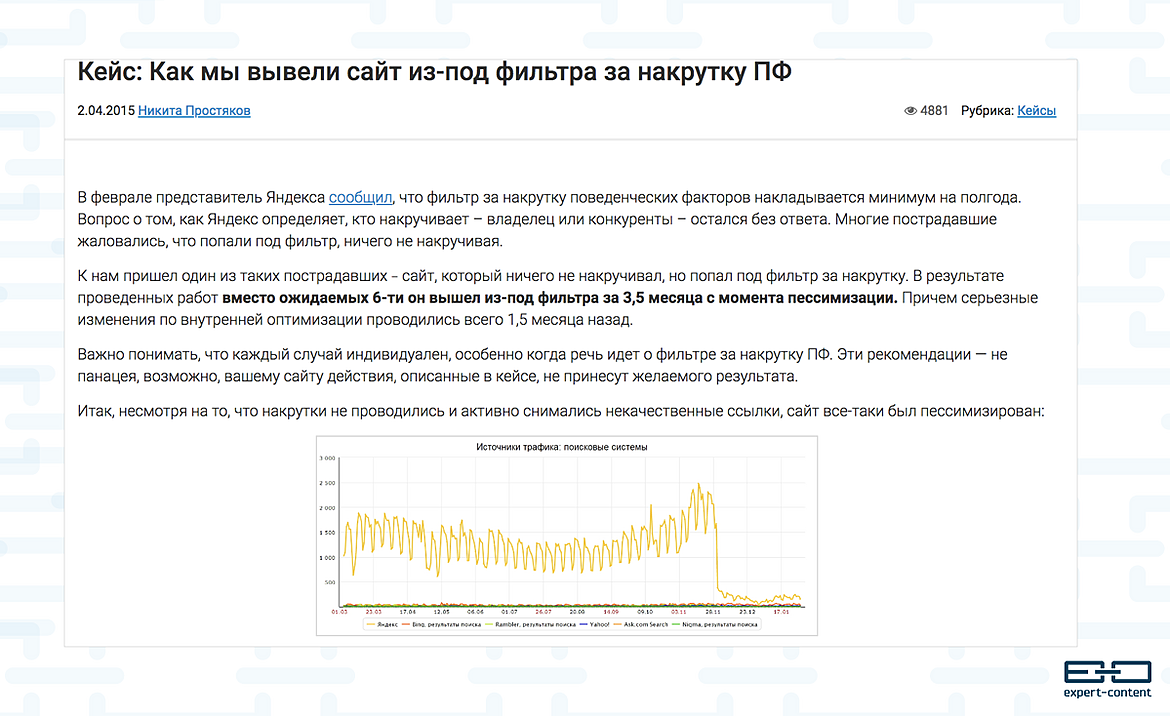Click the expert-content logo icon
The width and height of the screenshot is (1170, 716).
[x=1106, y=672]
